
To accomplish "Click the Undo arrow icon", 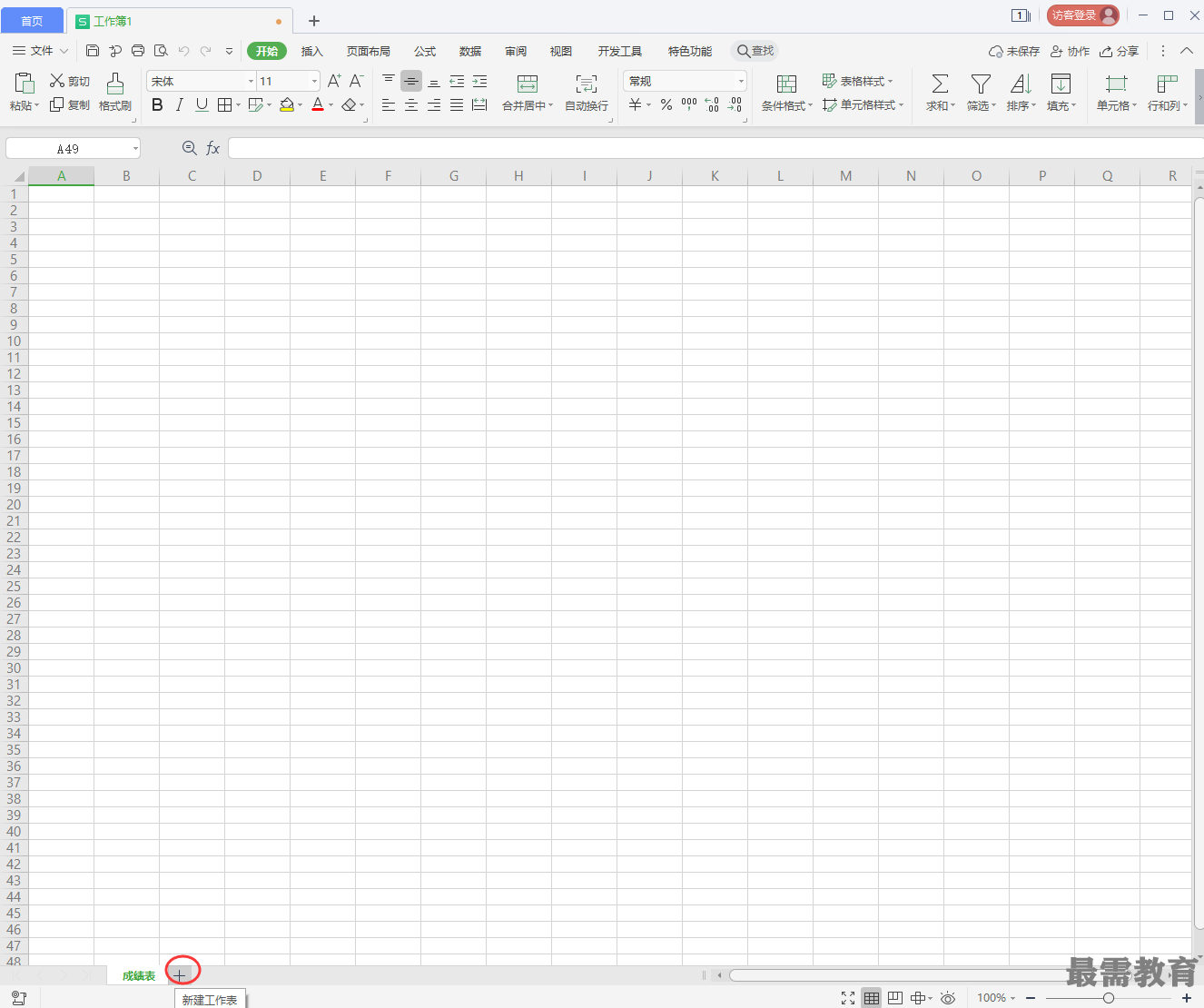I will [x=183, y=51].
